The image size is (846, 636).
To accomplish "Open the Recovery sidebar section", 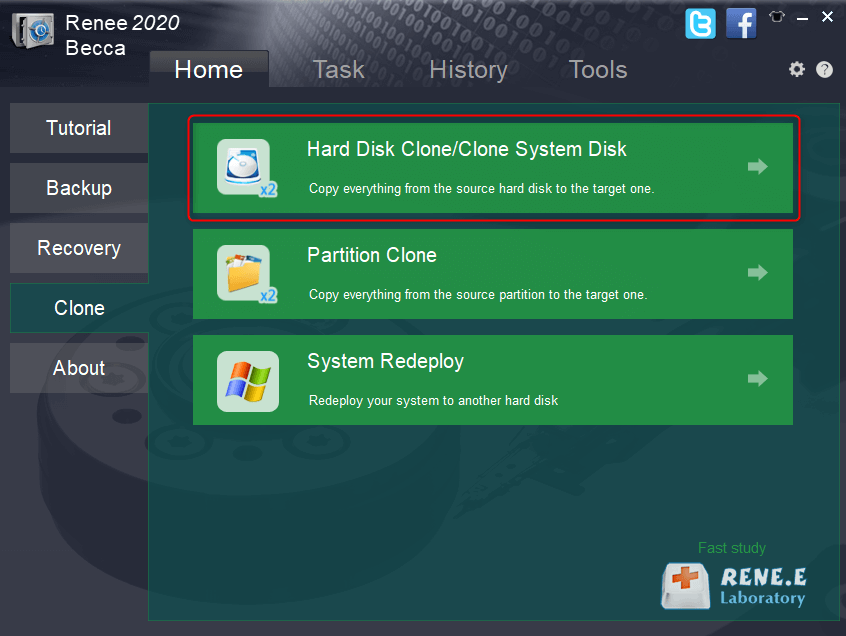I will [x=79, y=248].
